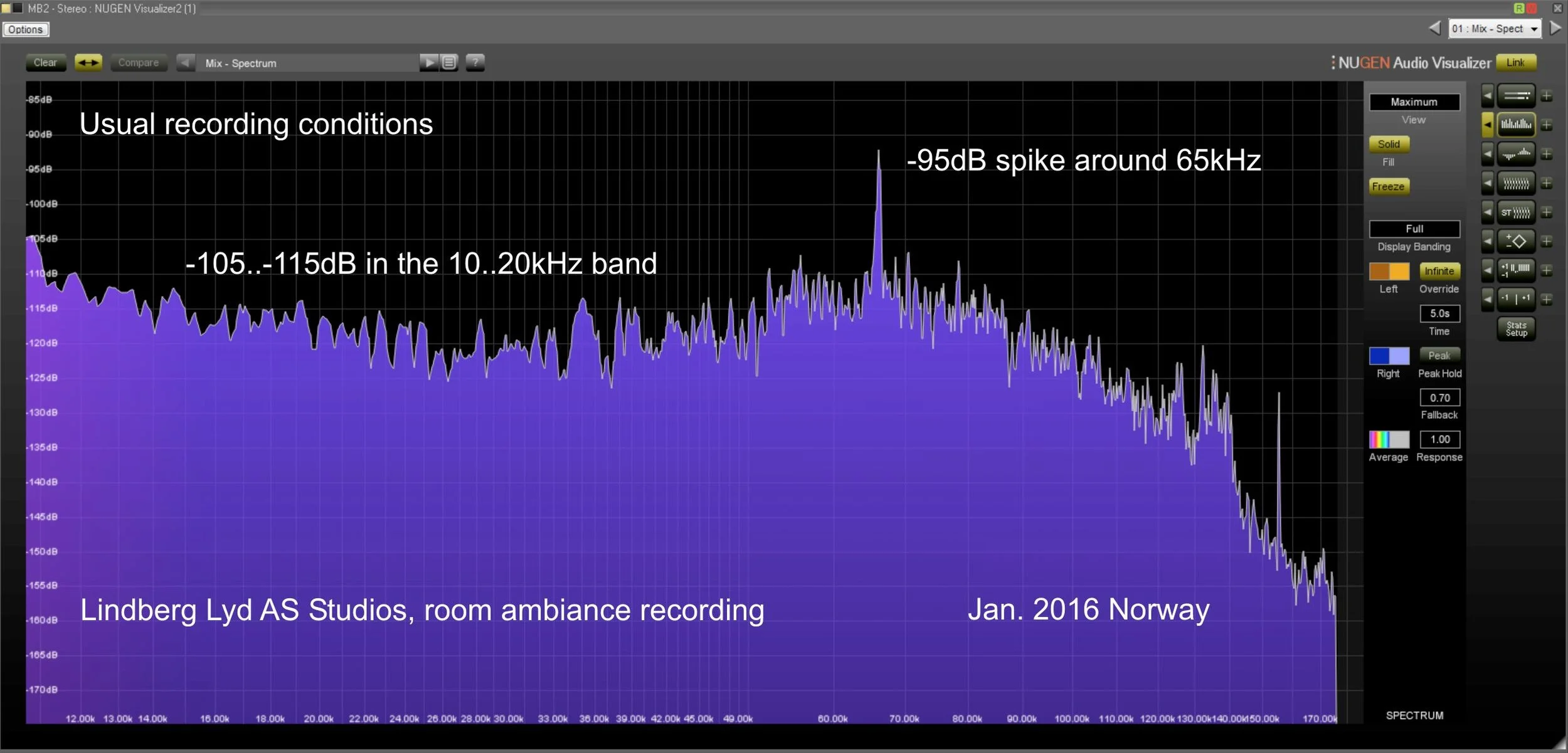Select the spectrum analyzer view icon

click(x=1516, y=125)
